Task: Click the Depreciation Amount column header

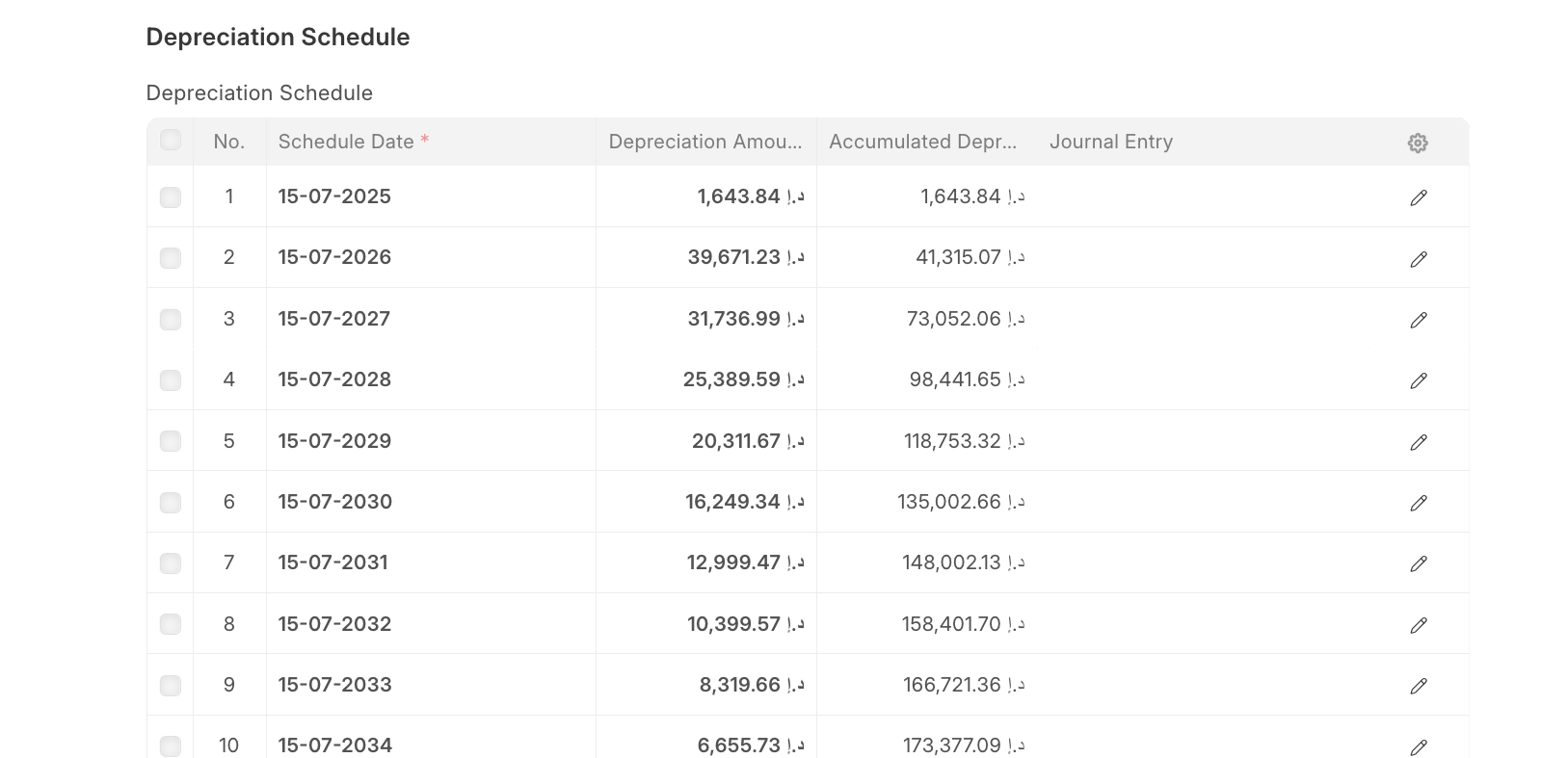Action: click(x=706, y=142)
